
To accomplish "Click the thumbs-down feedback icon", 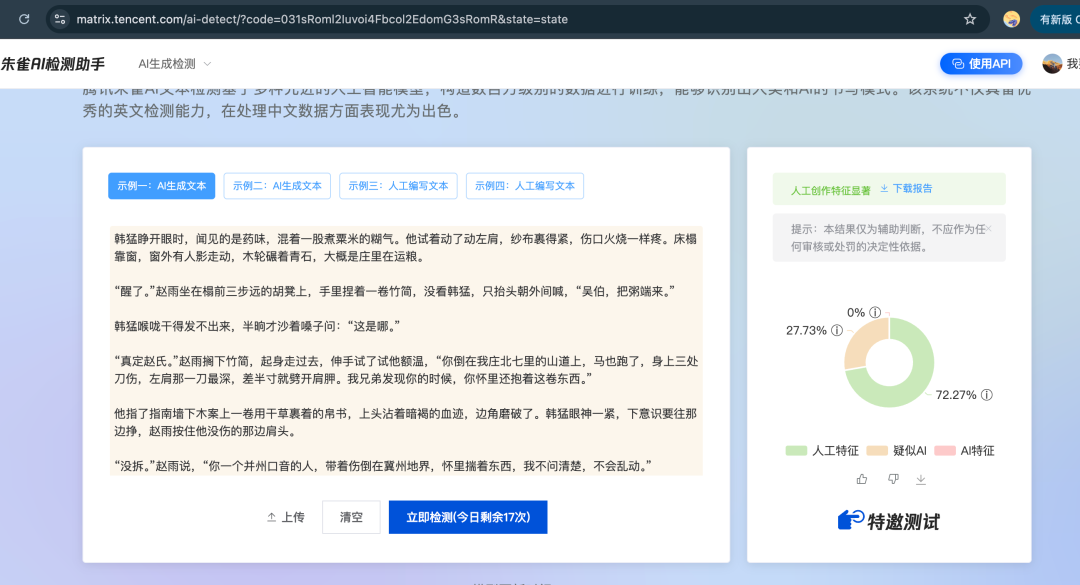I will point(893,479).
